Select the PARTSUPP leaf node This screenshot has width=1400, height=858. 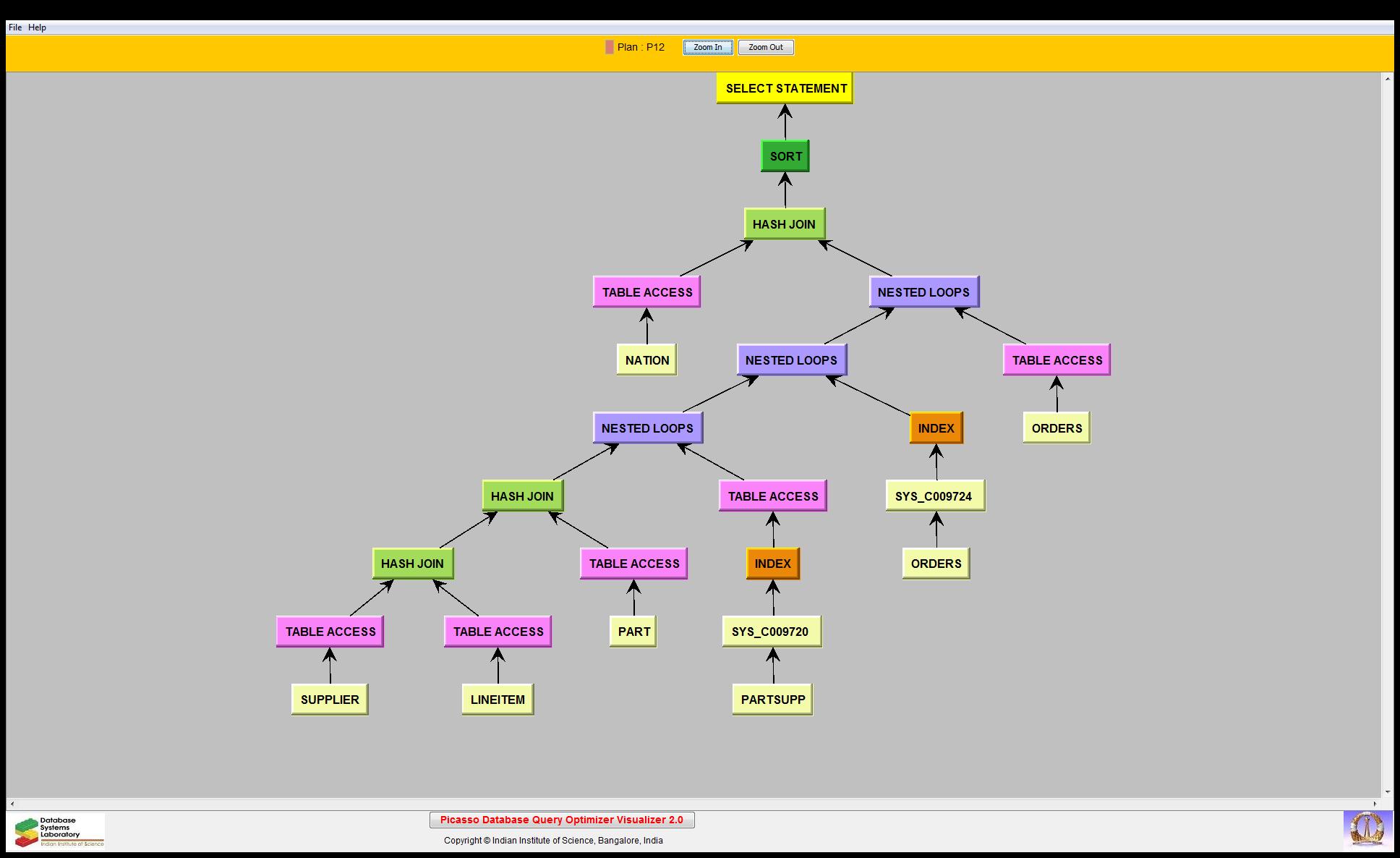tap(772, 700)
